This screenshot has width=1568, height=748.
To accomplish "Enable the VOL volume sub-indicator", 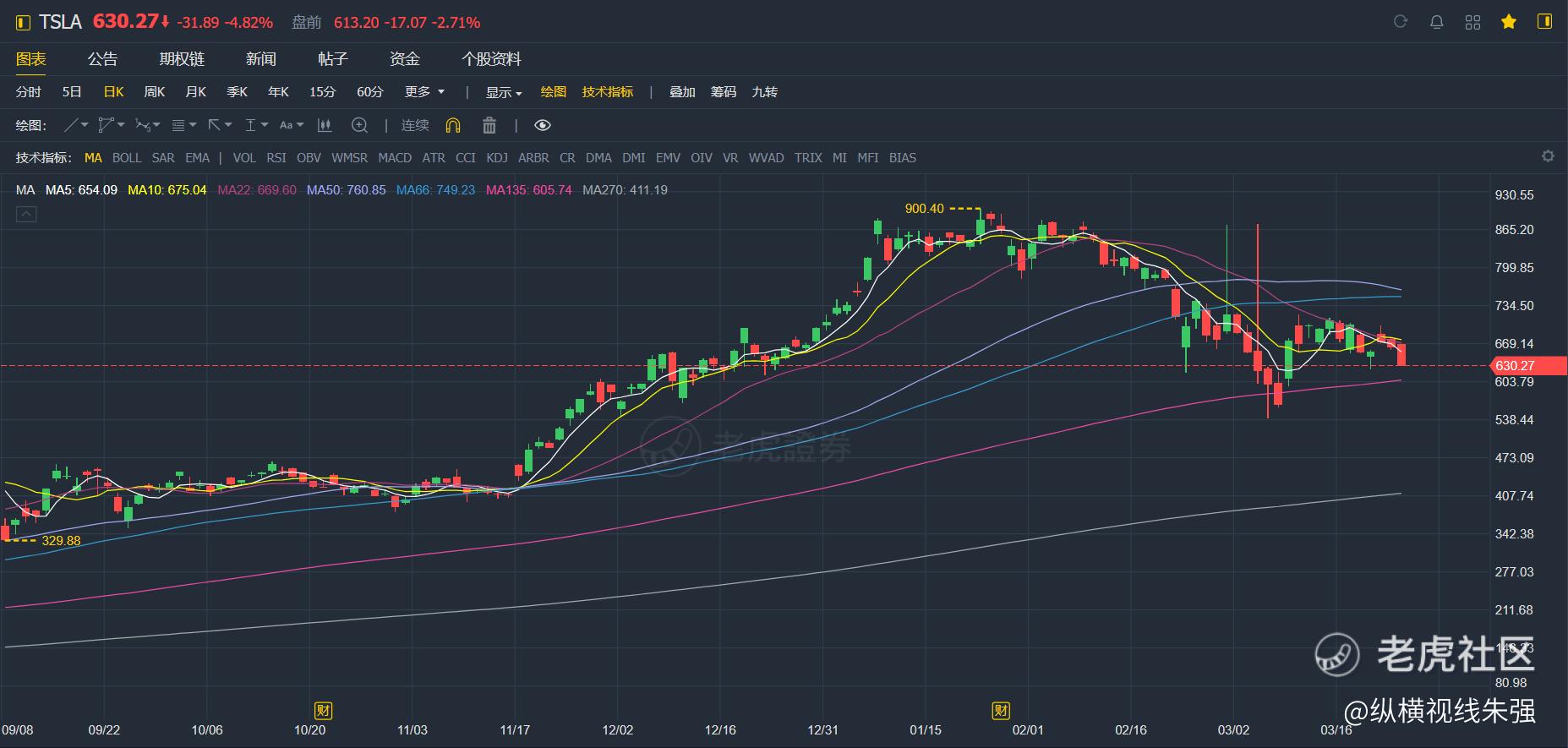I will point(244,157).
